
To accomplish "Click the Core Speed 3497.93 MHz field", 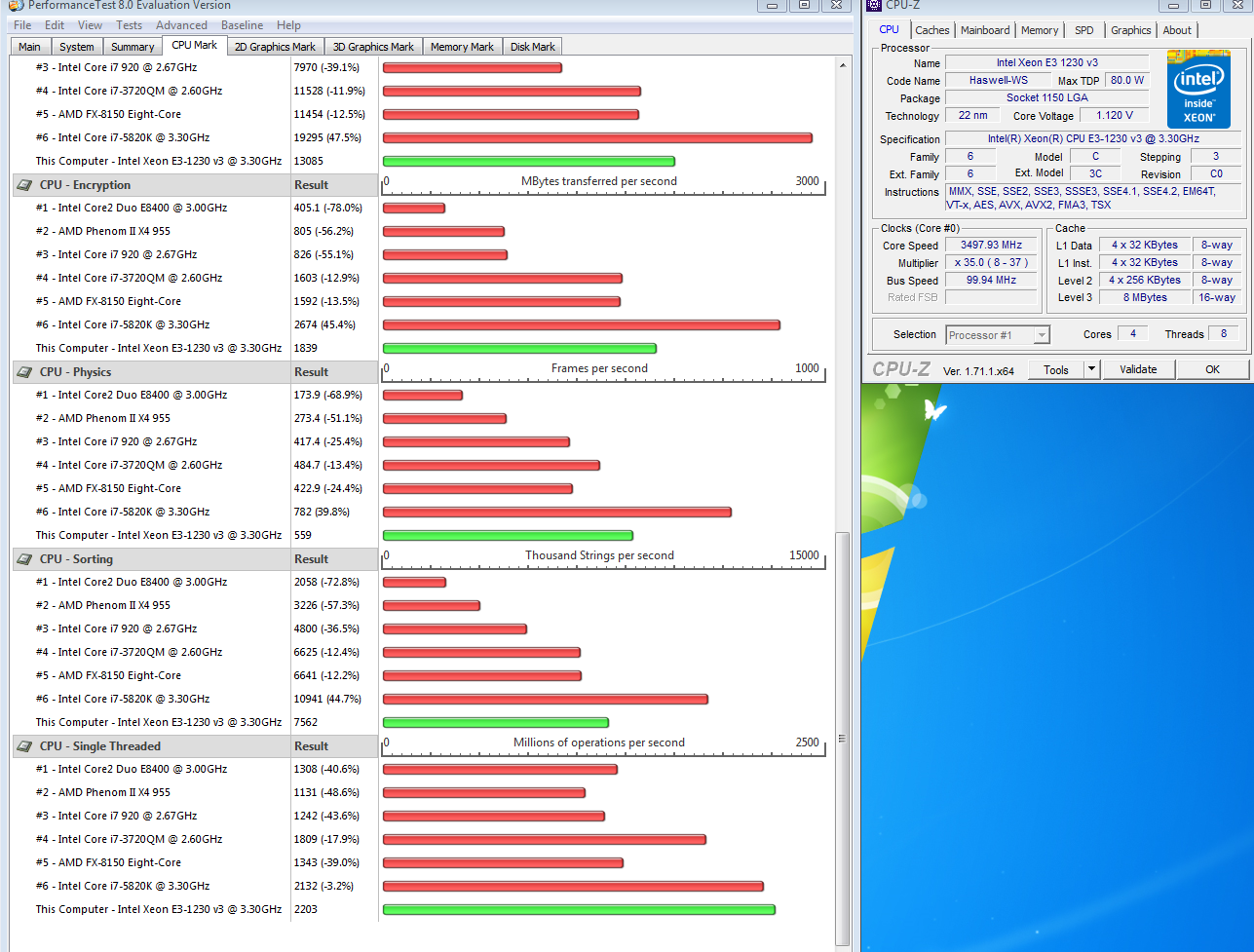I will pos(992,246).
